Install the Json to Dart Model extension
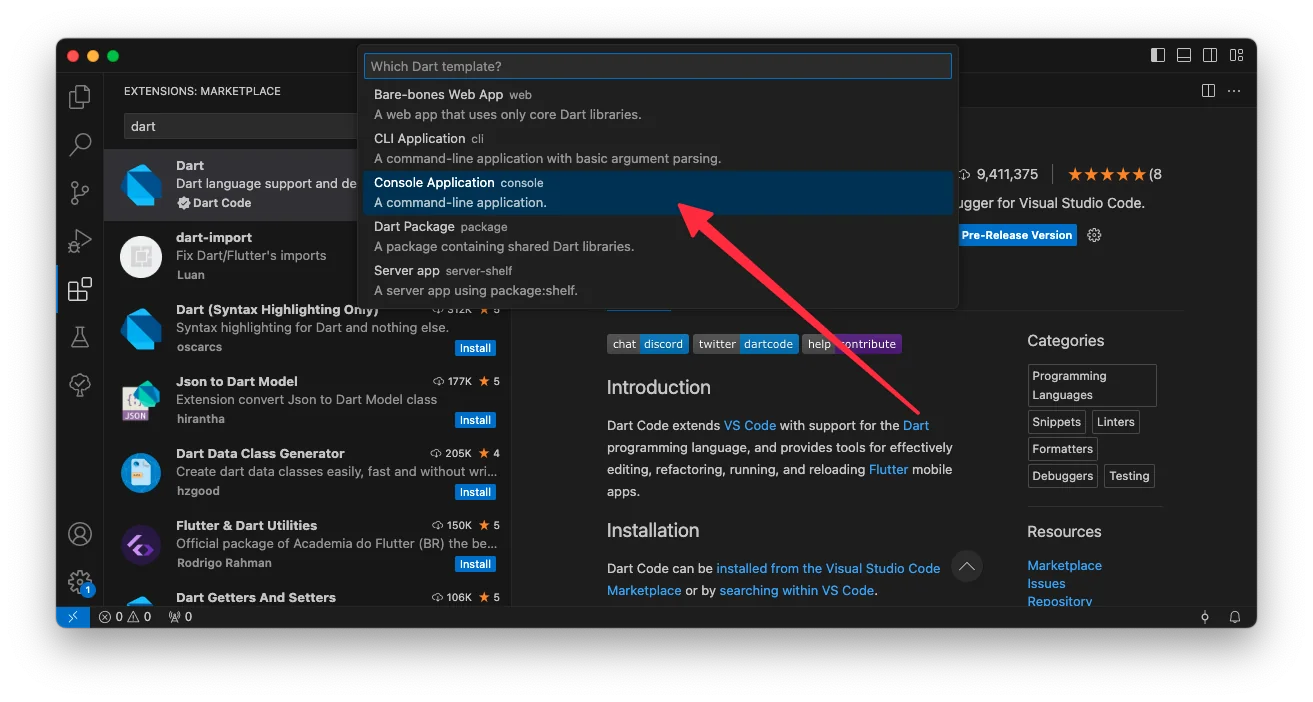The image size is (1313, 702). [x=475, y=420]
